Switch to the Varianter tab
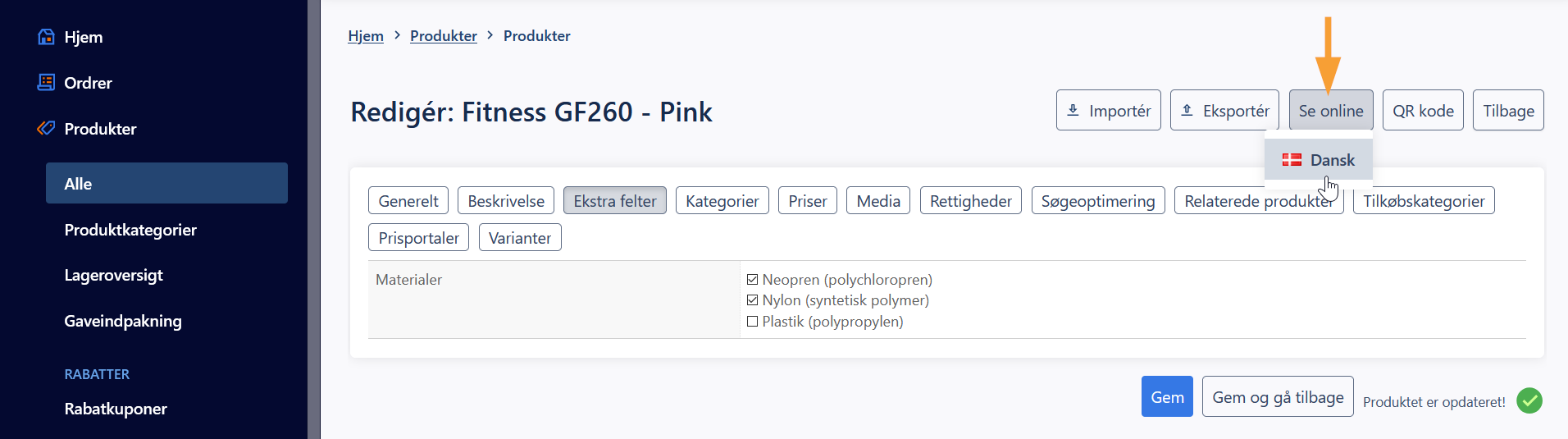1568x439 pixels. pos(520,238)
